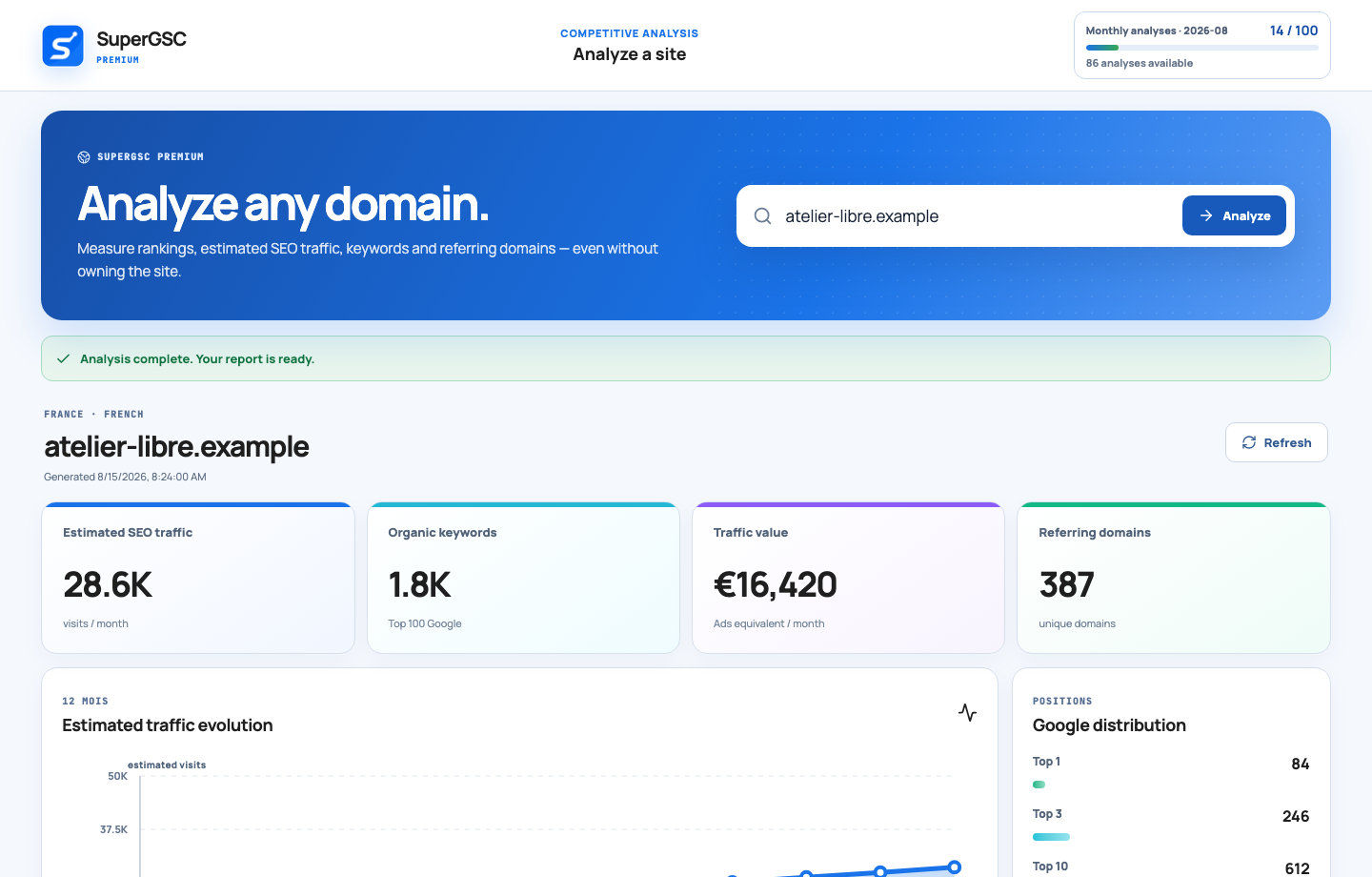Screen dimensions: 1372x877
Task: Click '86 analyses available' text
Action: [1140, 63]
